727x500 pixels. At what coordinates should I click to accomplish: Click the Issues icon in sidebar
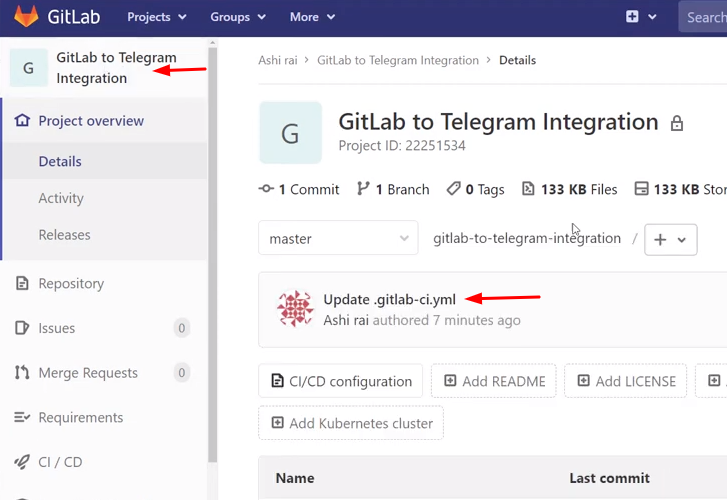22,328
